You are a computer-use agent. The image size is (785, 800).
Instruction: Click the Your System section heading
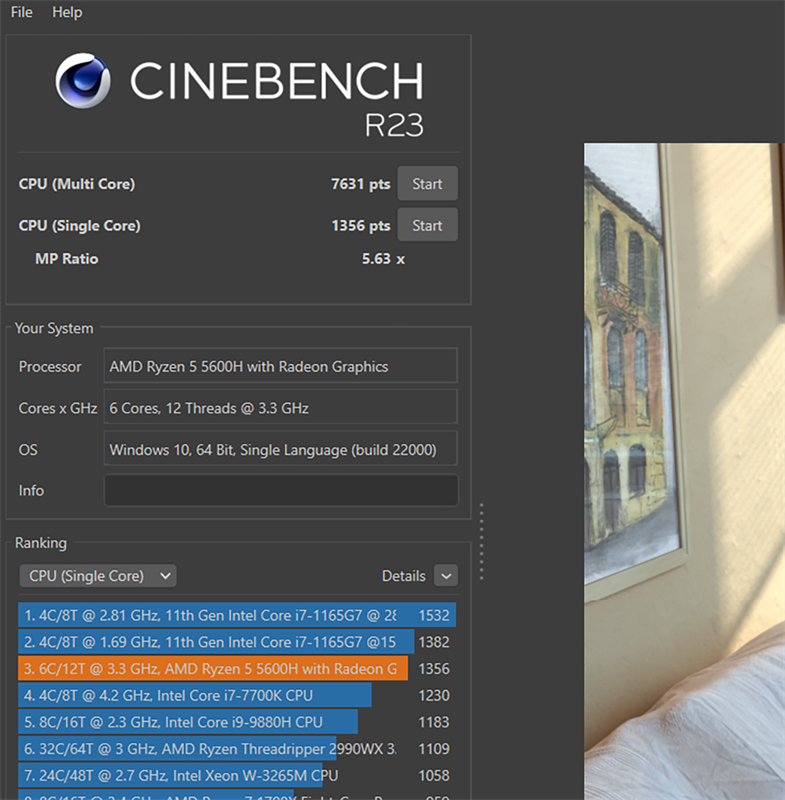54,328
